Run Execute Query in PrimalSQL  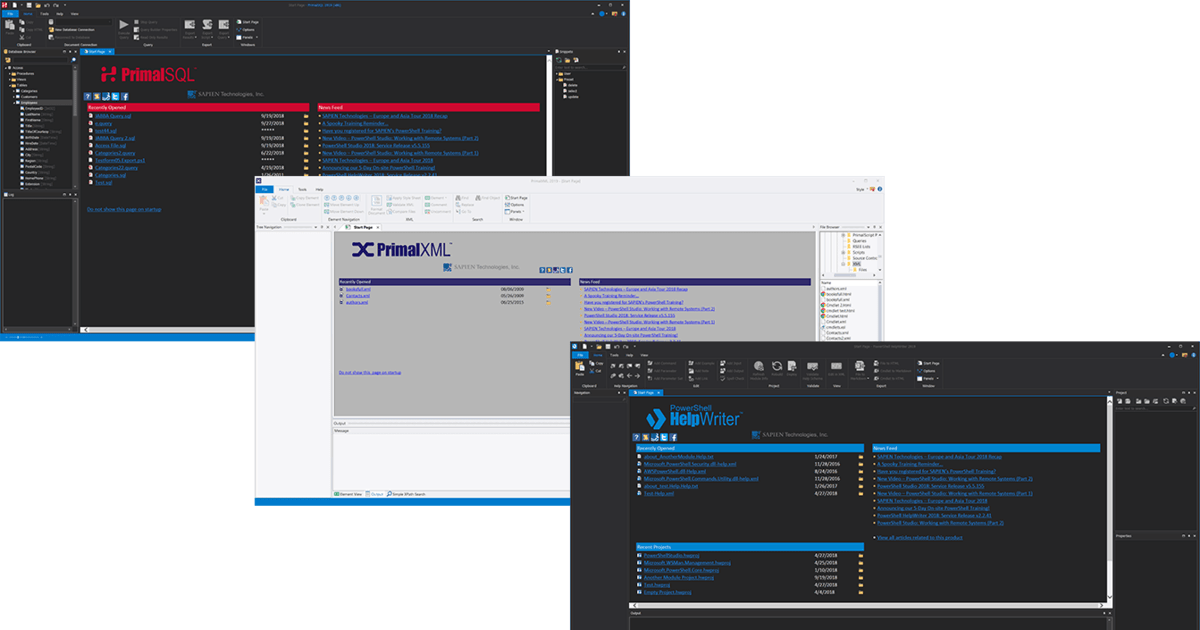point(124,30)
